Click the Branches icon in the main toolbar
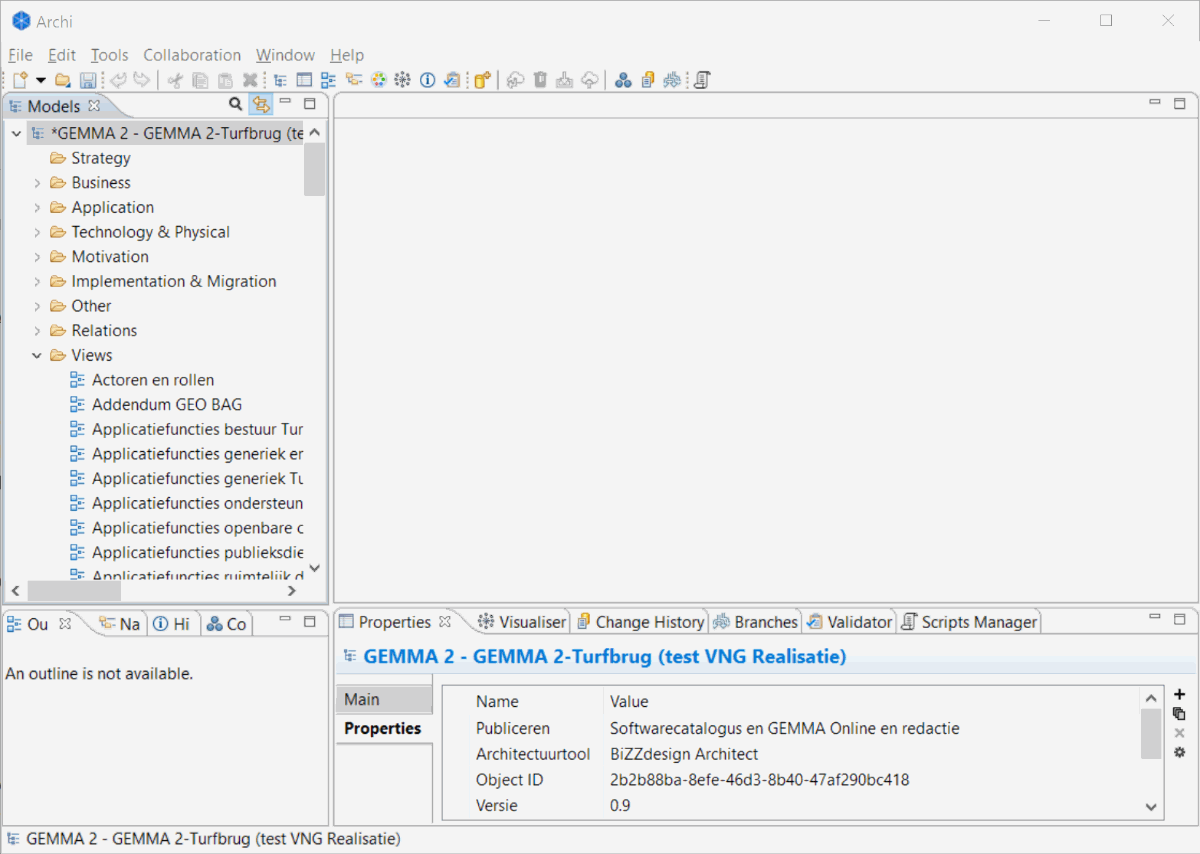 click(672, 80)
